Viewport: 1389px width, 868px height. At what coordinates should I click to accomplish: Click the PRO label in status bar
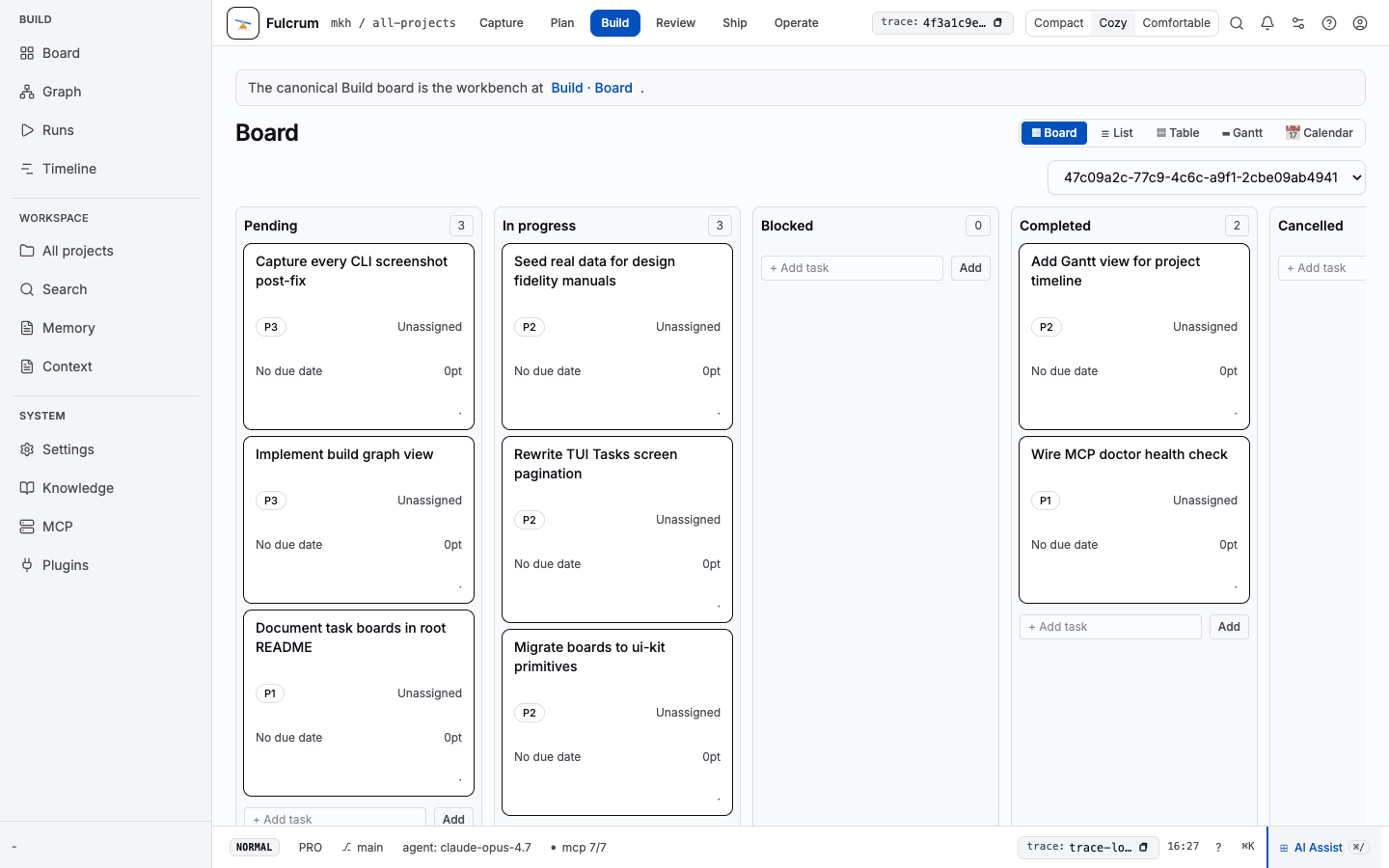311,848
